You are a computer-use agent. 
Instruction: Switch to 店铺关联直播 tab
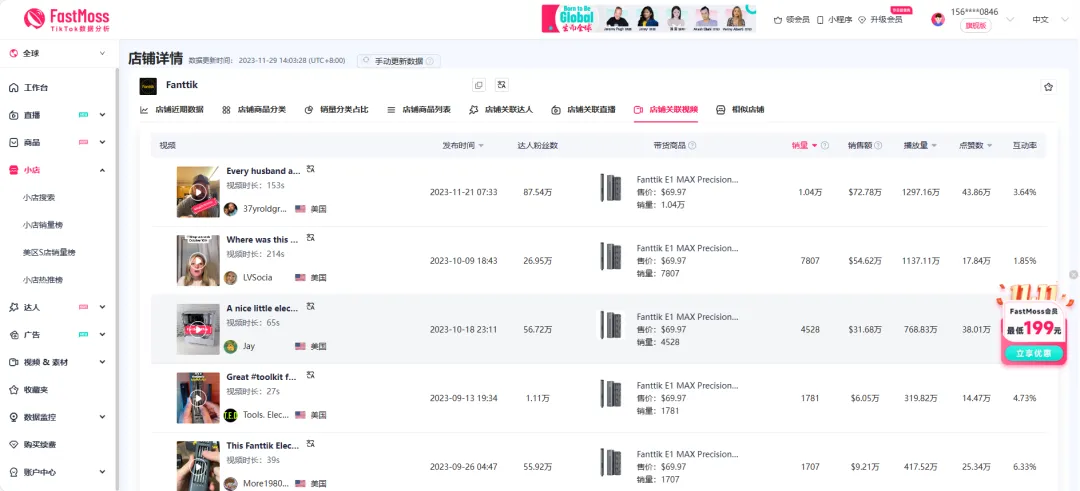[x=583, y=109]
